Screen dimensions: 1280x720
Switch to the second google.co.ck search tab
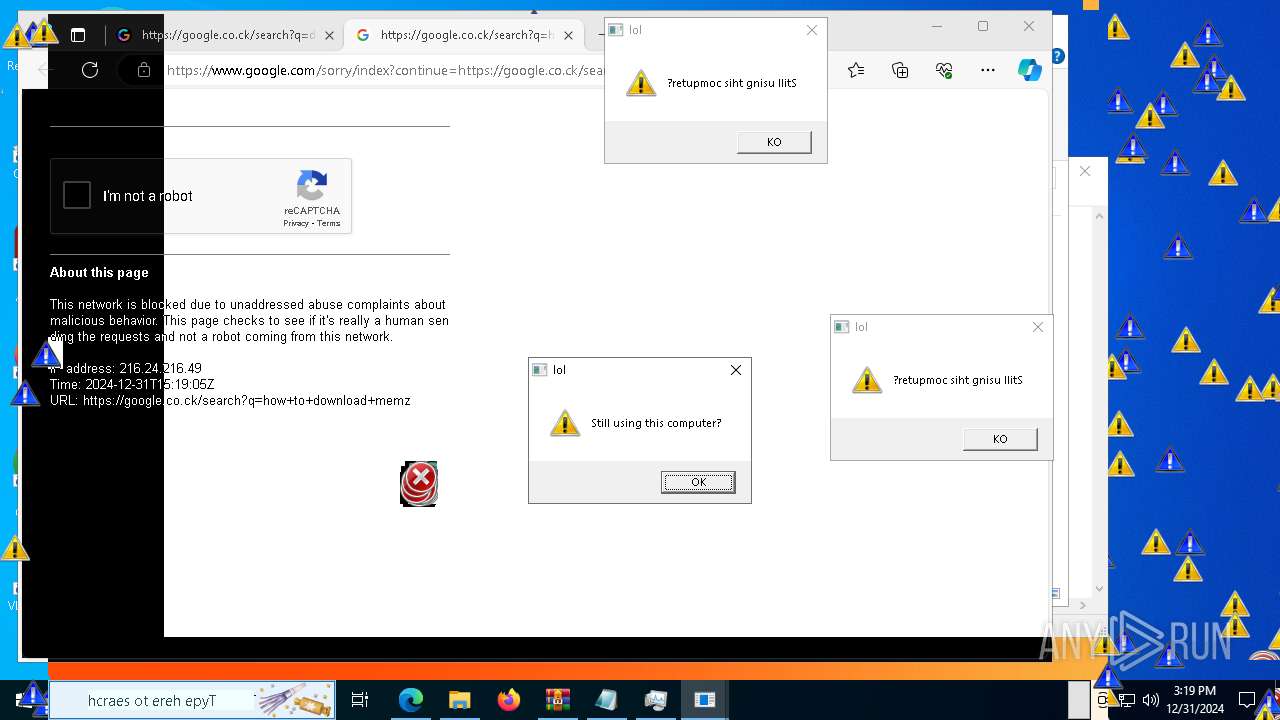[463, 35]
